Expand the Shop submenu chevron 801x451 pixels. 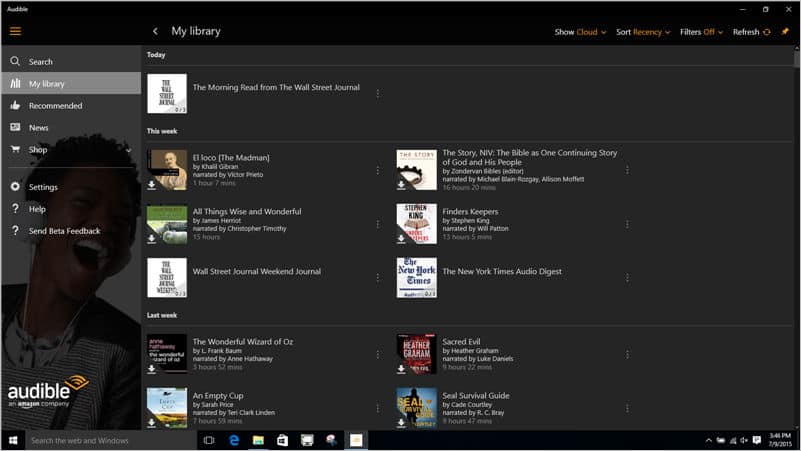(x=129, y=150)
